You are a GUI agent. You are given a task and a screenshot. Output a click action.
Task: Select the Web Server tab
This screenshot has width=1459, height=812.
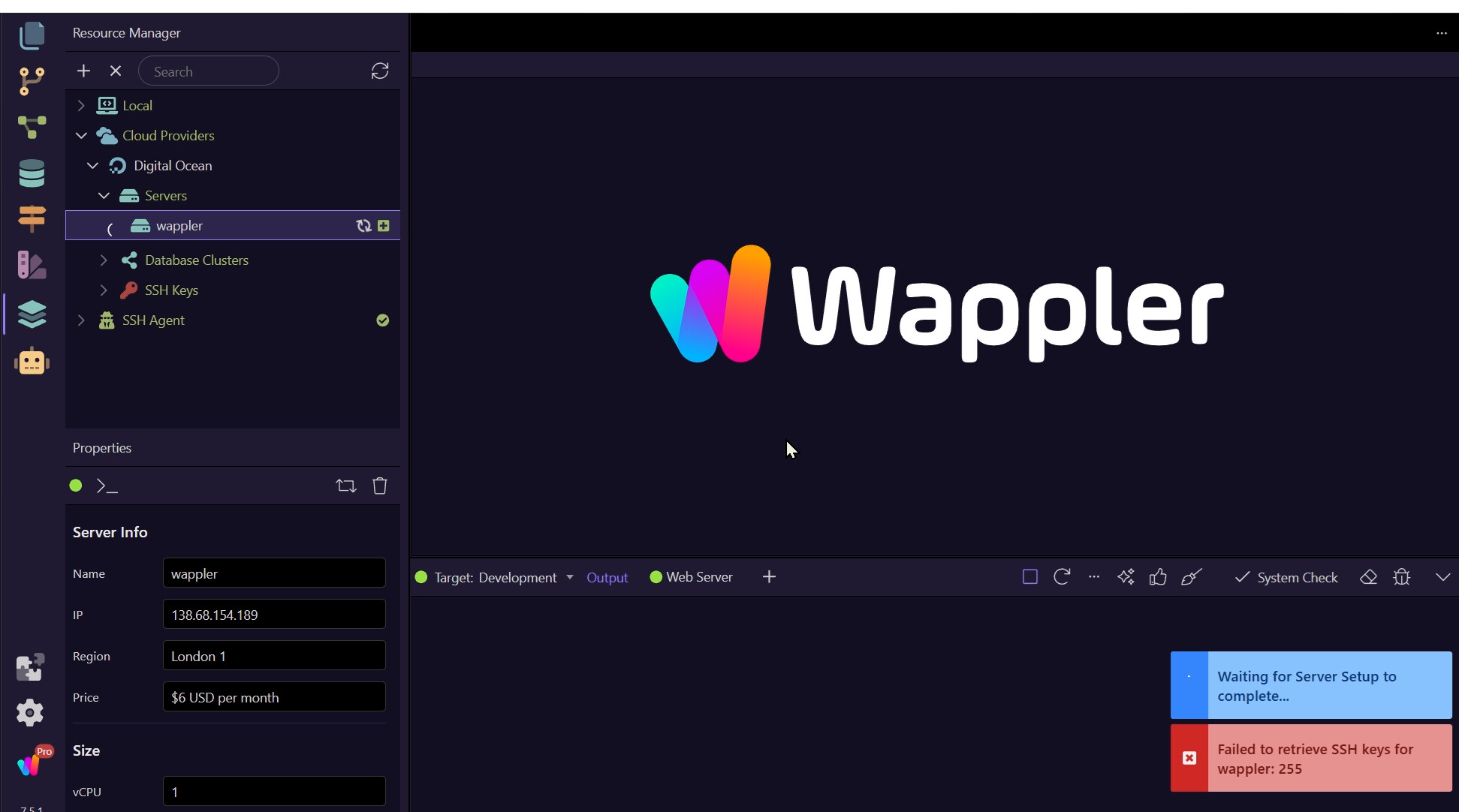[699, 577]
